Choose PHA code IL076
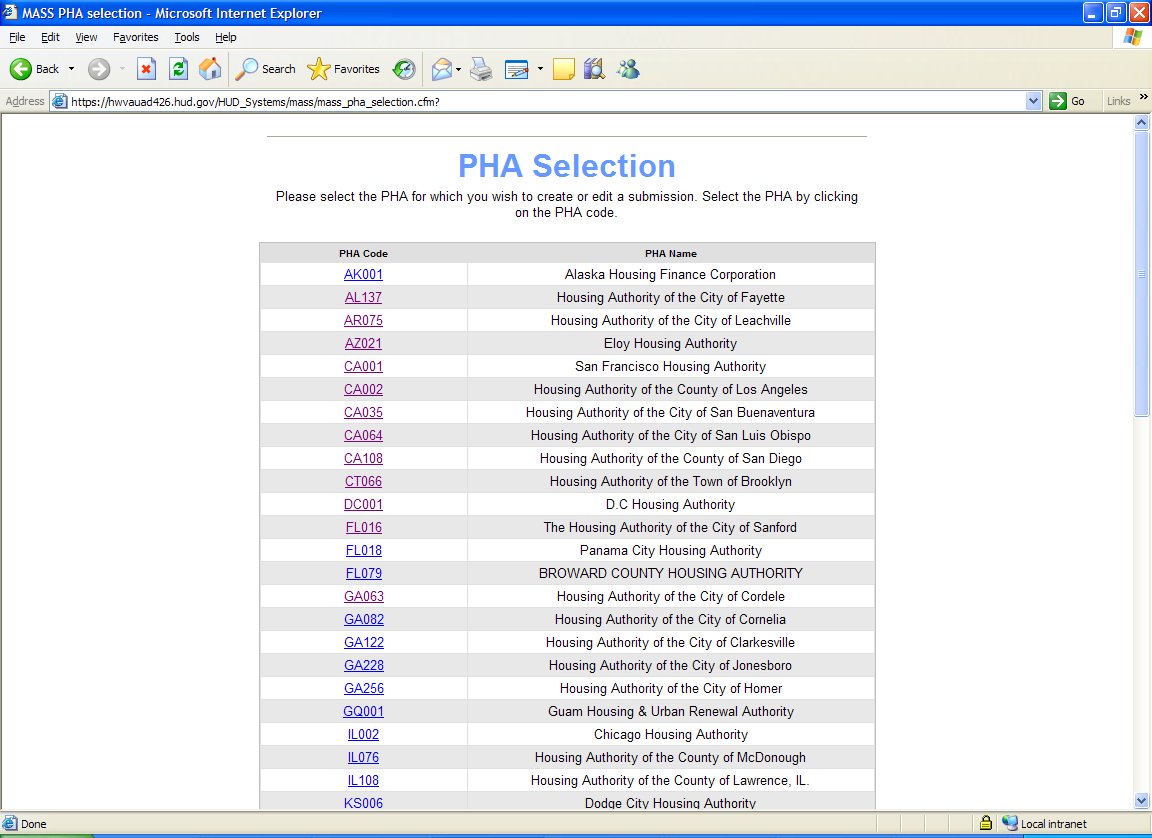 point(363,757)
